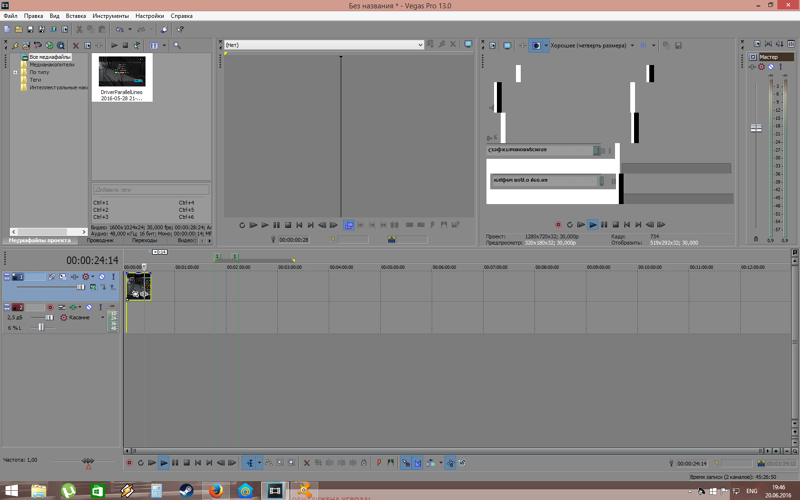This screenshot has width=800, height=500.
Task: Click the Render As toolbar icon
Action: [x=53, y=30]
